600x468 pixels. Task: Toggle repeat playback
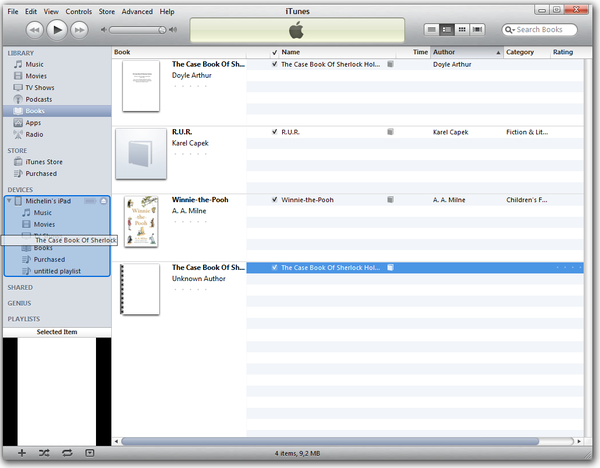[67, 453]
